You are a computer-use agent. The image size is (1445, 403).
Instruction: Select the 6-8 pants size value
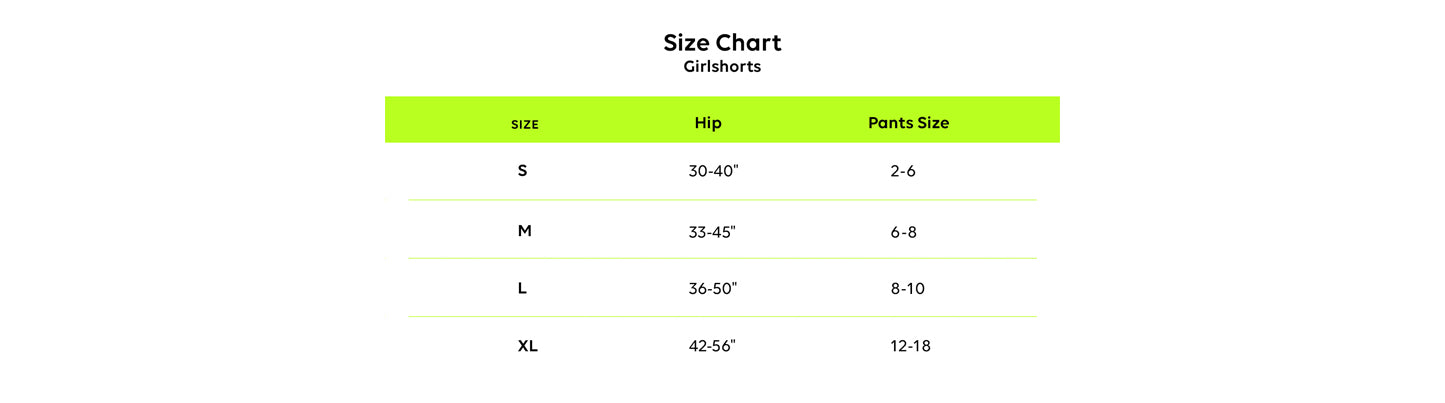pos(903,232)
